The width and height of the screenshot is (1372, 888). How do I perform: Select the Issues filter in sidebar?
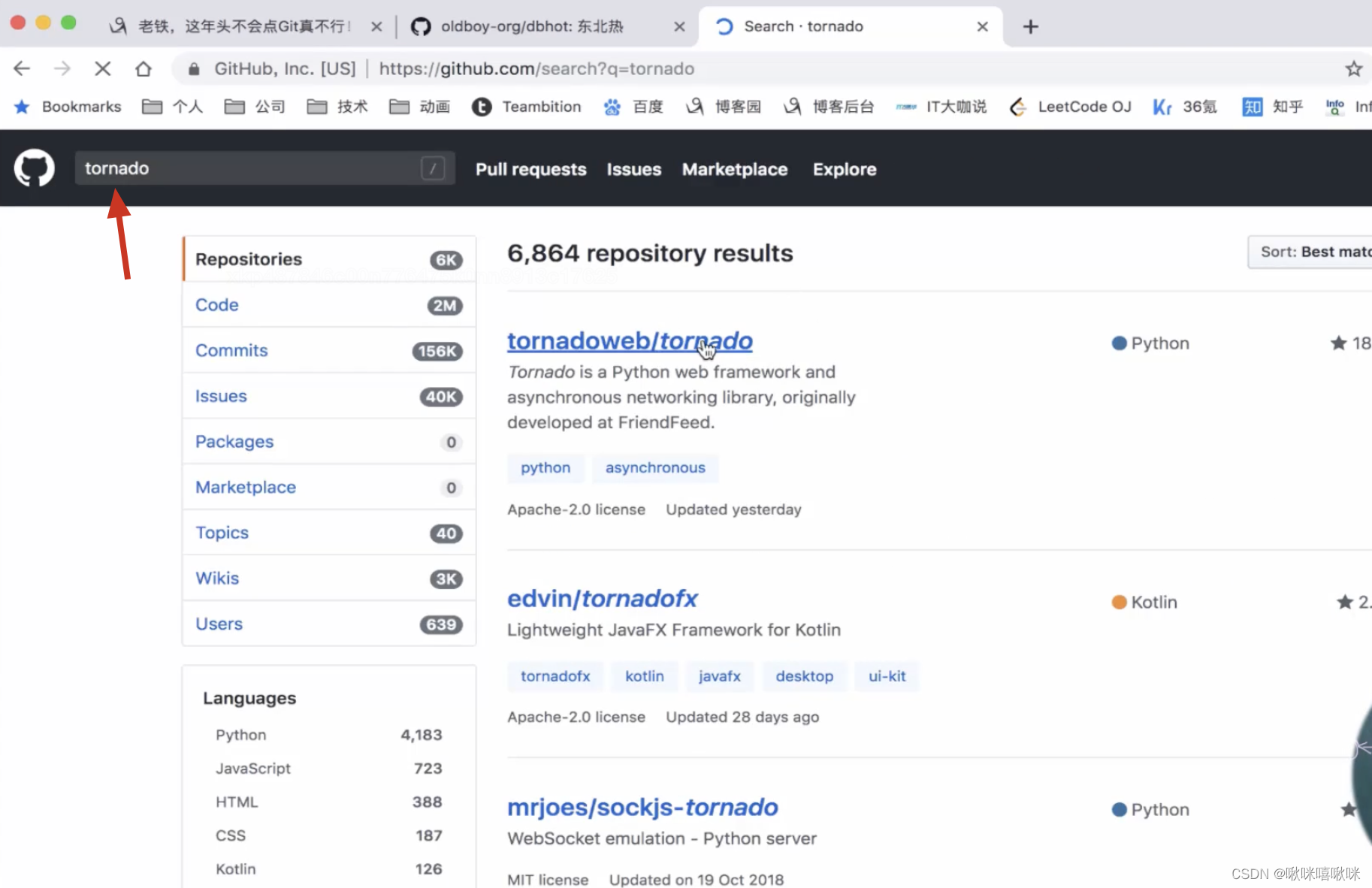click(x=329, y=396)
